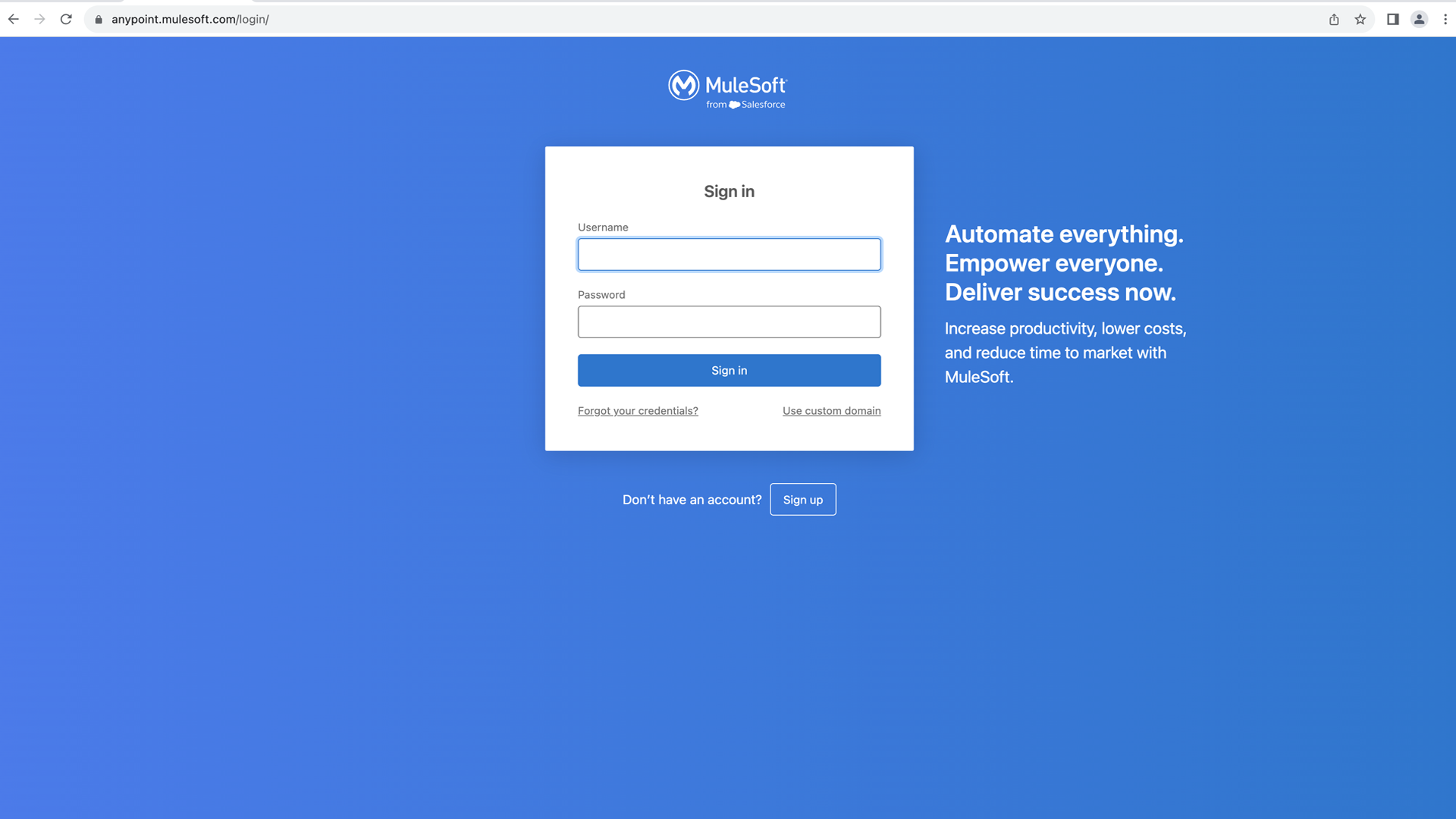Bookmark this page with the star icon
The image size is (1456, 819).
(1360, 19)
